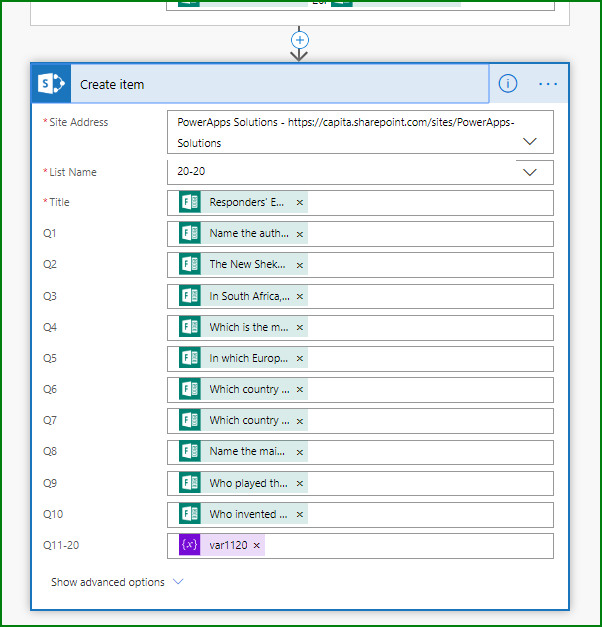Image resolution: width=602 pixels, height=627 pixels.
Task: Remove the Responders' E... token
Action: pyautogui.click(x=300, y=203)
